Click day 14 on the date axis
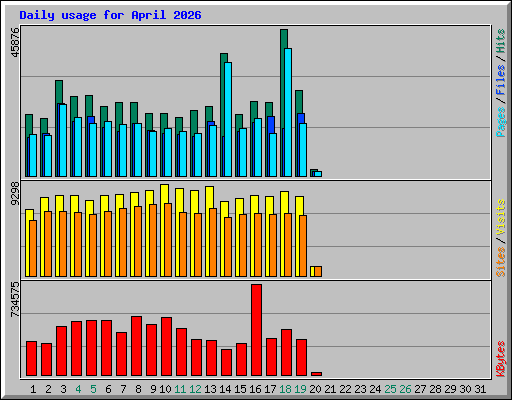Viewport: 512px width, 400px height. coord(225,389)
